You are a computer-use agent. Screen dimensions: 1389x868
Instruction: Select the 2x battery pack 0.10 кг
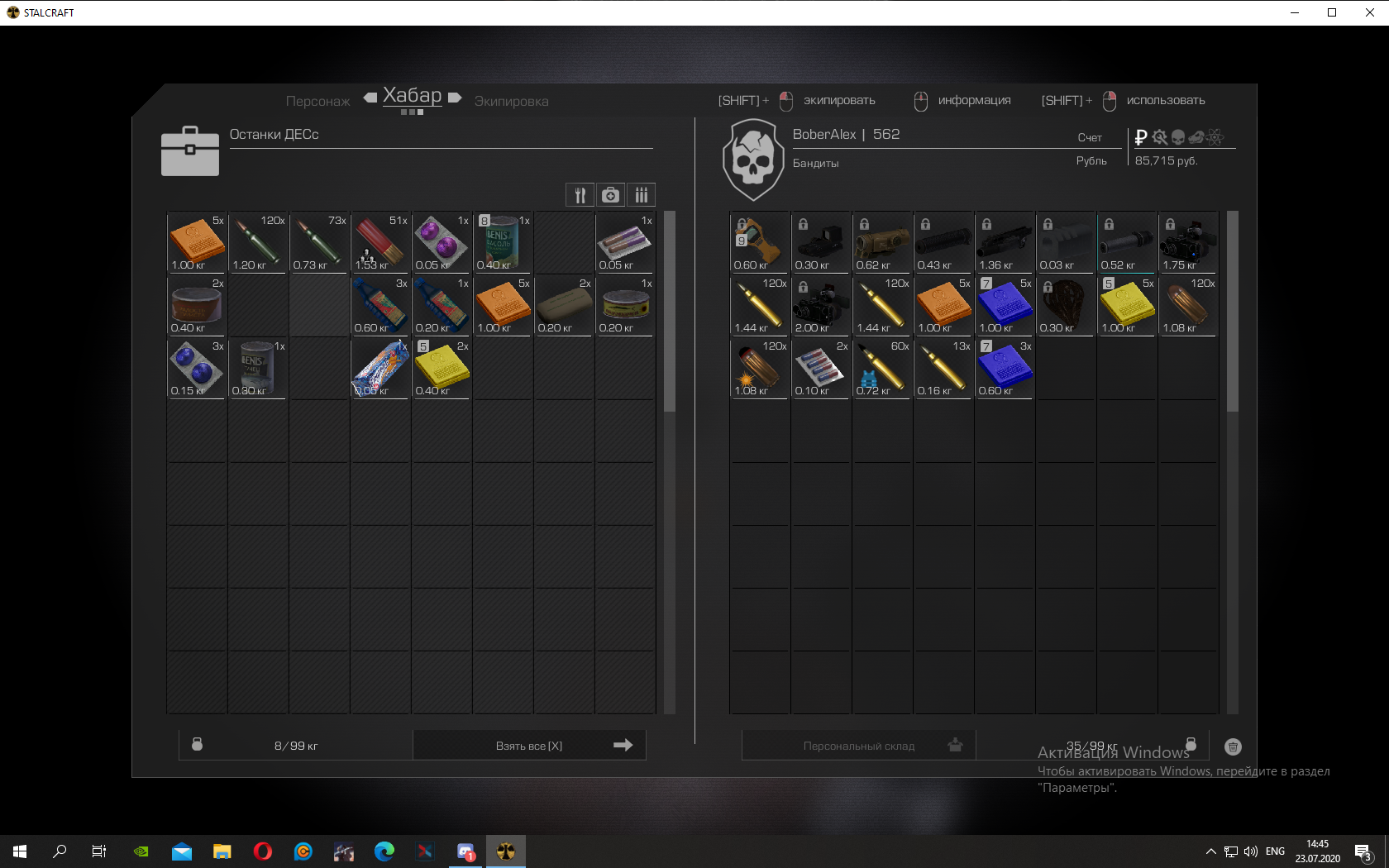point(821,368)
